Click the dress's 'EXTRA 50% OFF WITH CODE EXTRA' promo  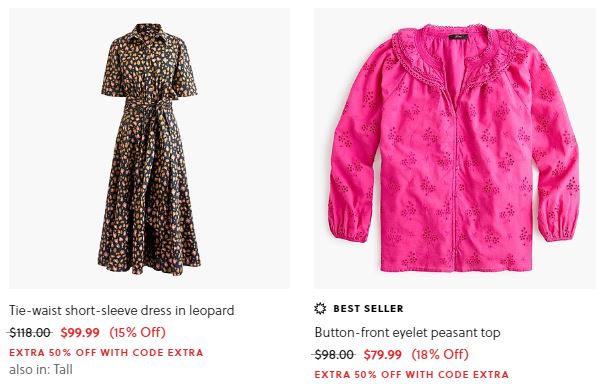pos(106,353)
